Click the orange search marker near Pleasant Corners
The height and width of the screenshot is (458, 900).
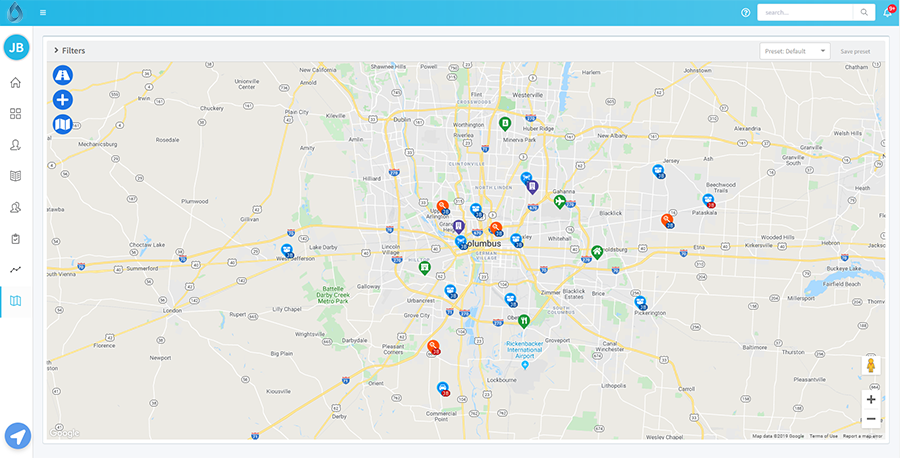click(x=434, y=347)
